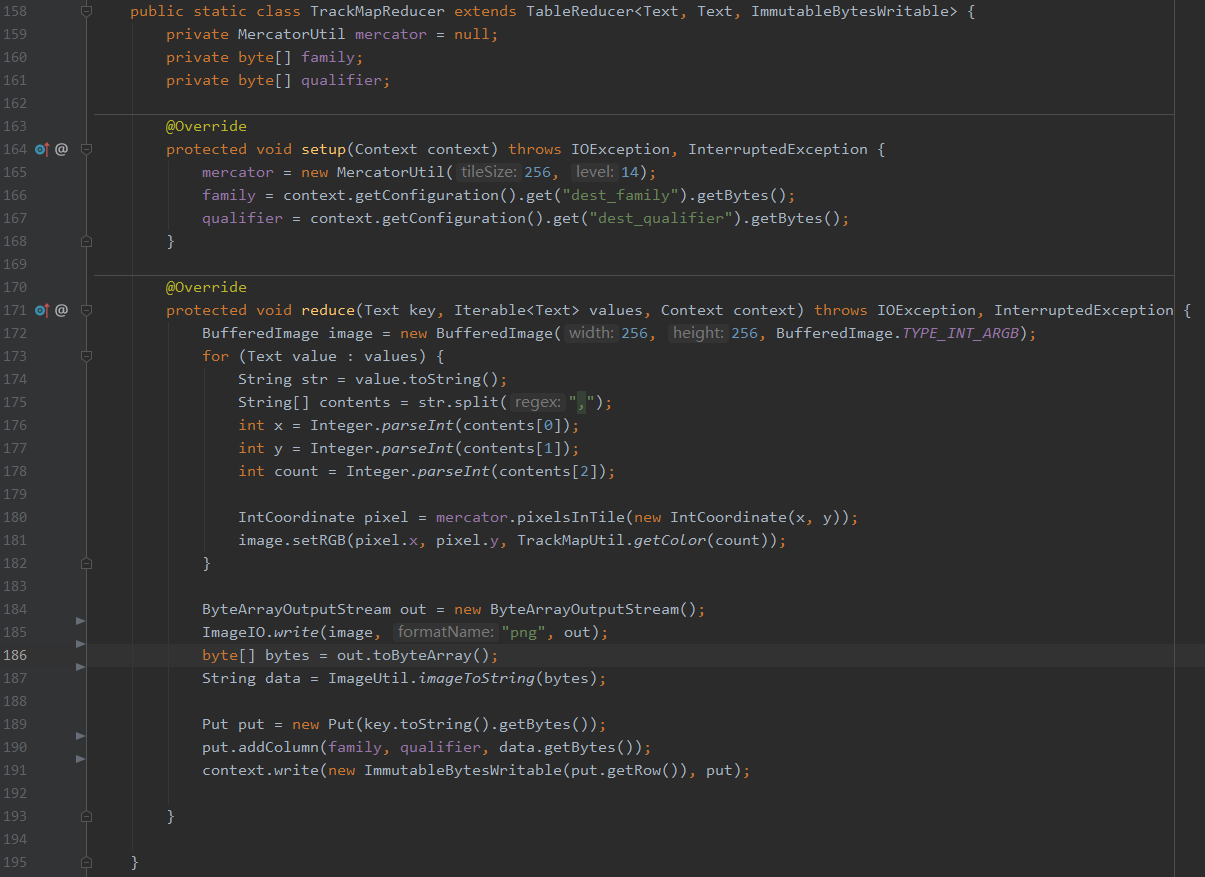Click line number 186 in the gutter
The image size is (1205, 877).
15,655
